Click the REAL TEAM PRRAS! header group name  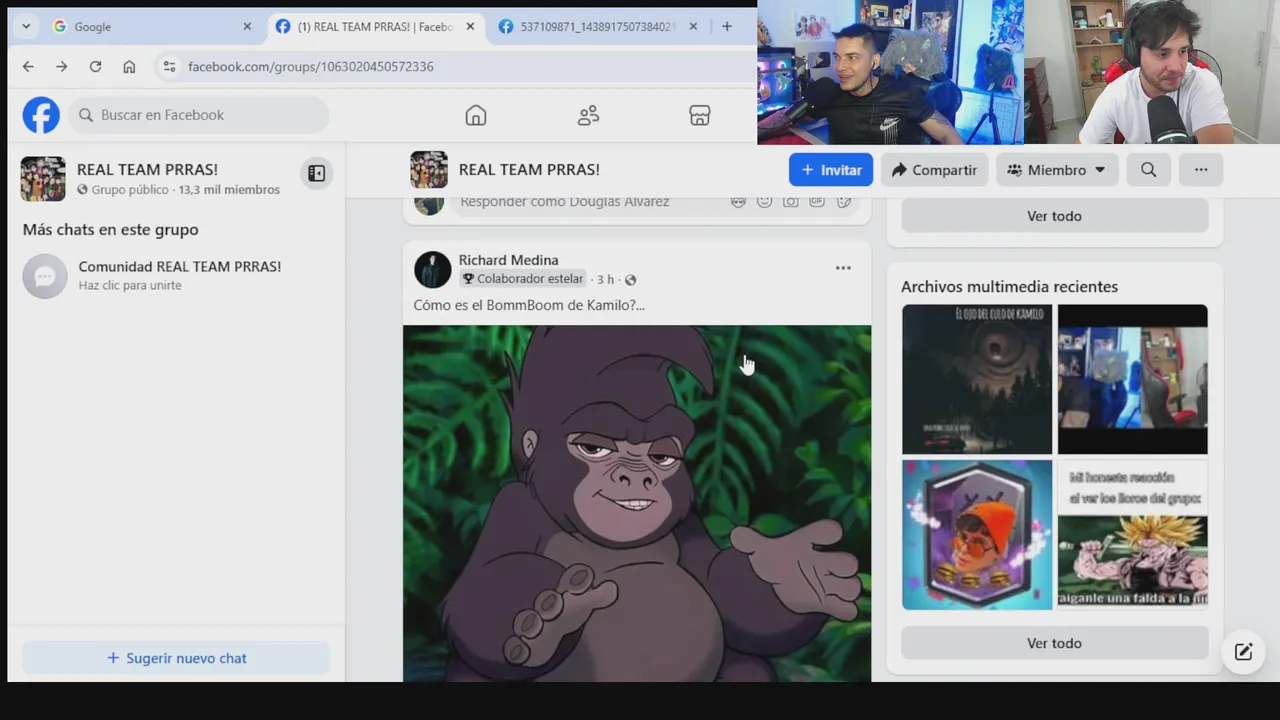pyautogui.click(x=529, y=170)
